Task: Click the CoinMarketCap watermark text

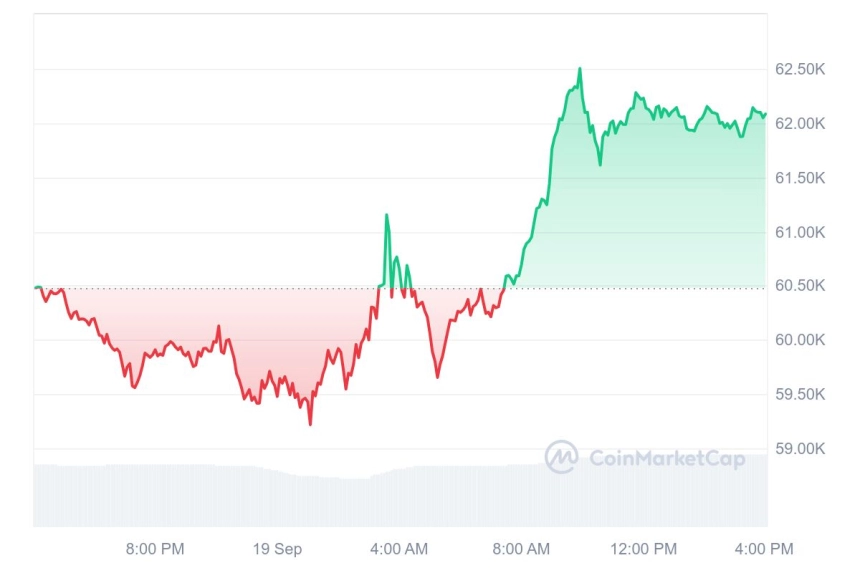Action: point(667,458)
